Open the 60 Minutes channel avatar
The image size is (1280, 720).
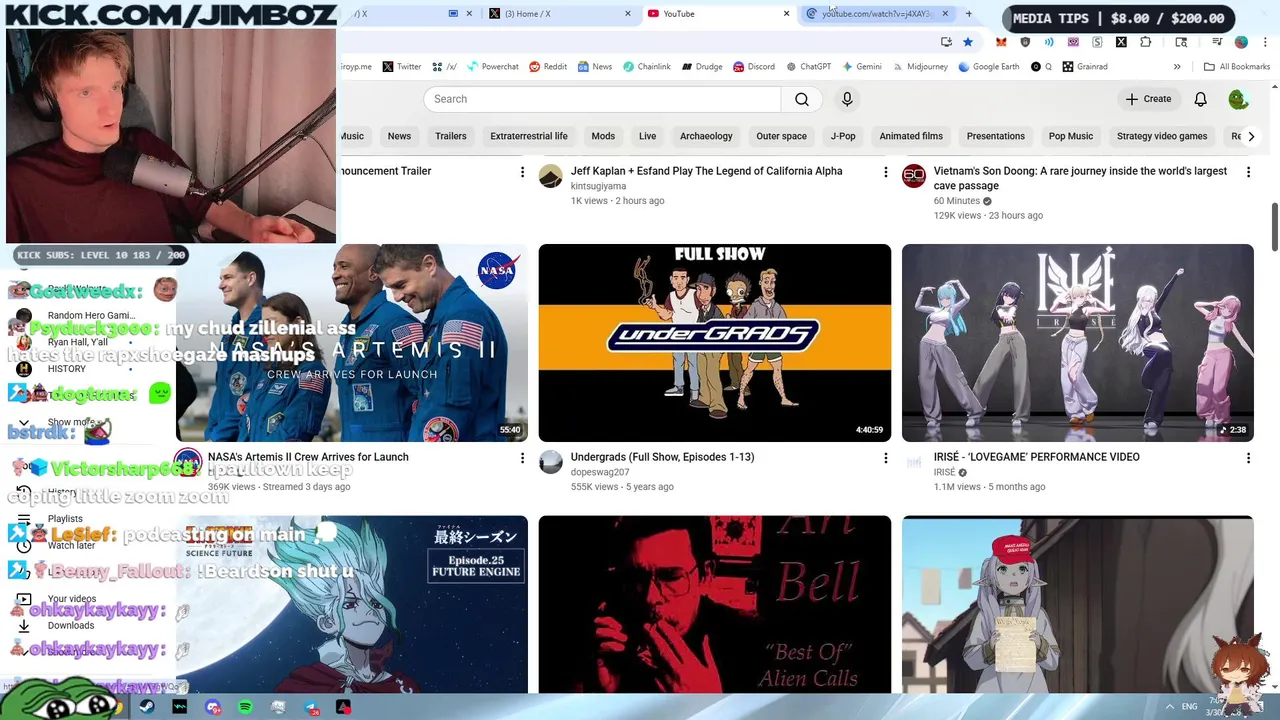914,177
